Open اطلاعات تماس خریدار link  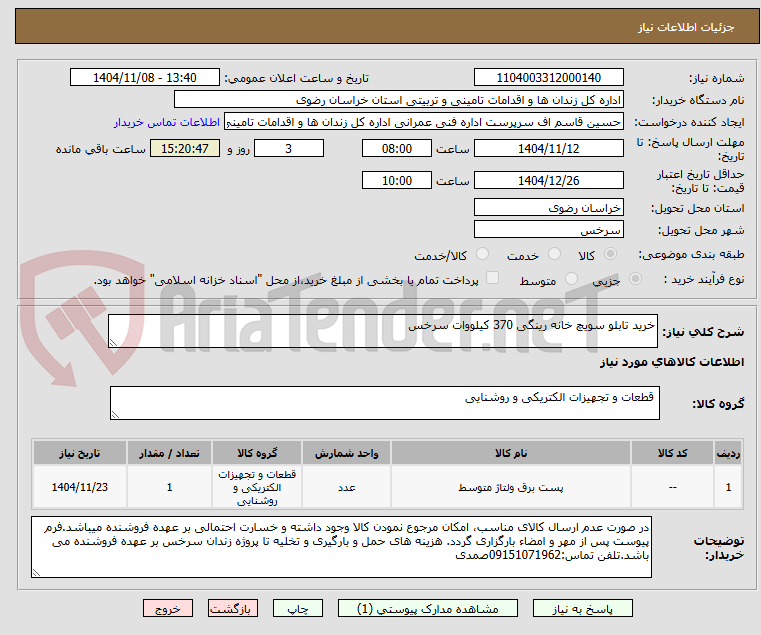(x=167, y=122)
